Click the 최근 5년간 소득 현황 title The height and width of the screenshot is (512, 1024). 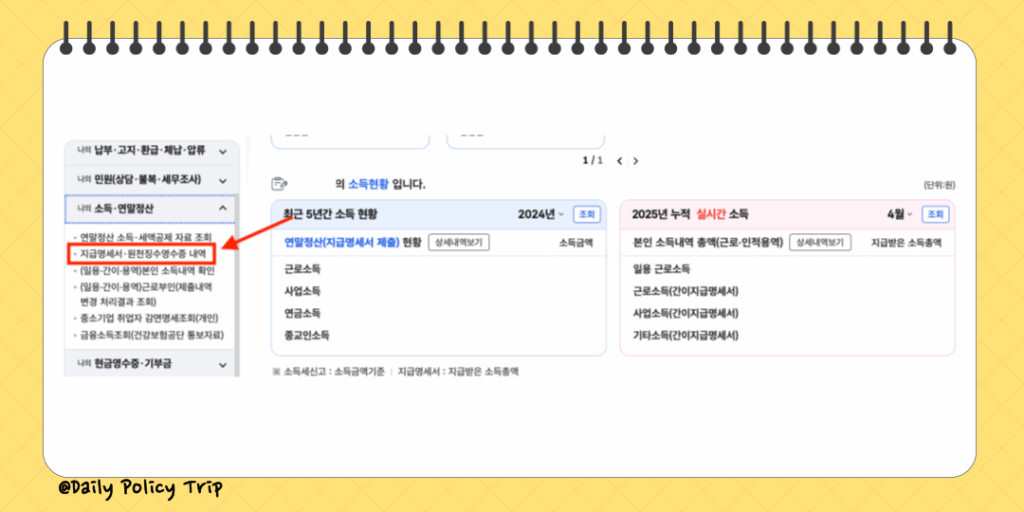click(x=330, y=214)
